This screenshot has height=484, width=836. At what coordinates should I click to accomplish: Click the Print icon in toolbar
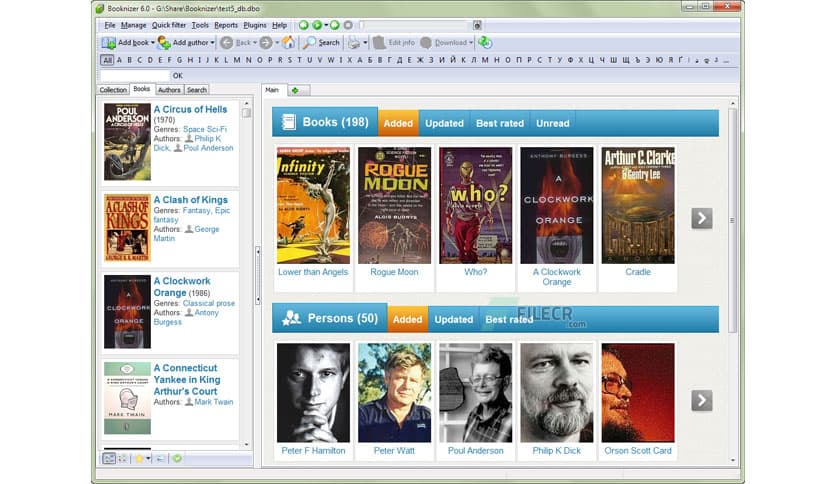pyautogui.click(x=354, y=43)
